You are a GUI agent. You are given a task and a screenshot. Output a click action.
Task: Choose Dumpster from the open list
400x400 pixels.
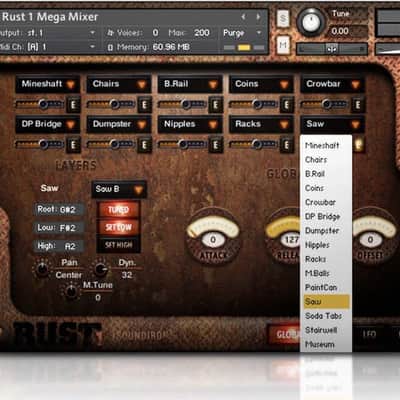click(326, 231)
